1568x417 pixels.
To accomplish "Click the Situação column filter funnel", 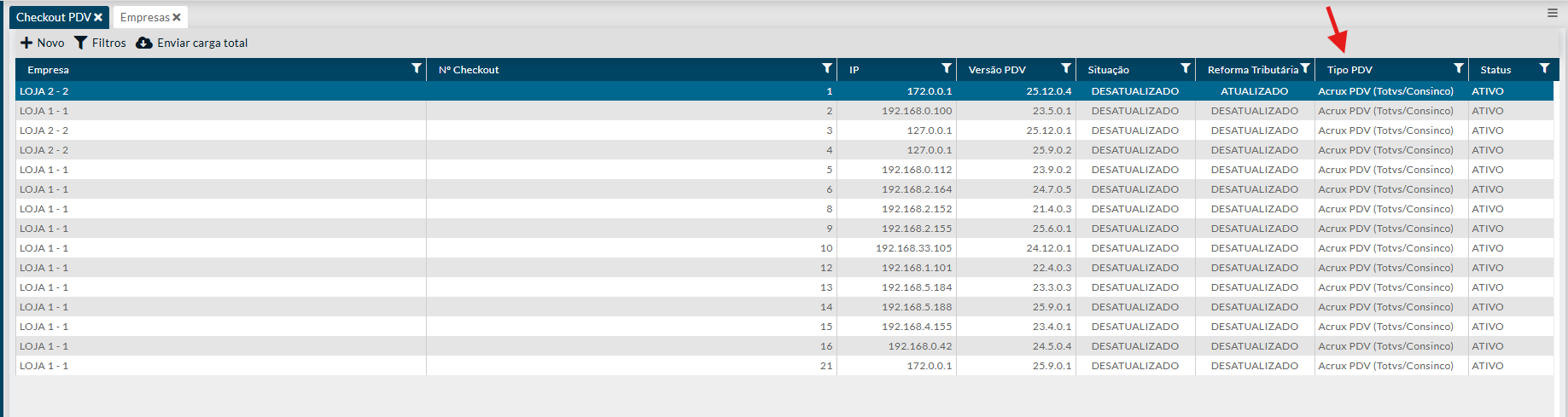I will point(1185,68).
